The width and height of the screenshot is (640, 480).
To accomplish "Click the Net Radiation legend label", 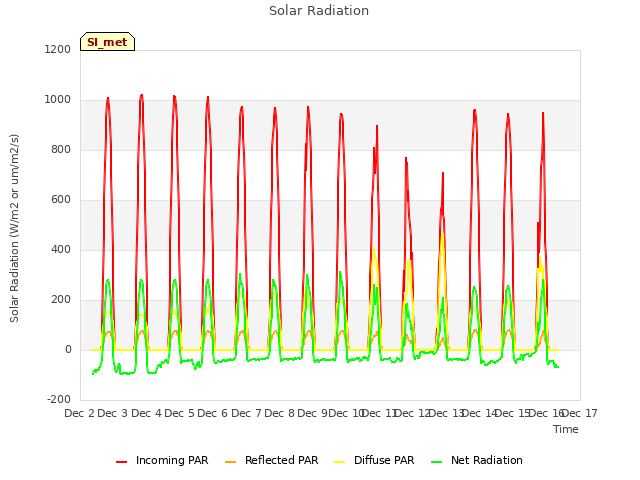I will pyautogui.click(x=487, y=460).
